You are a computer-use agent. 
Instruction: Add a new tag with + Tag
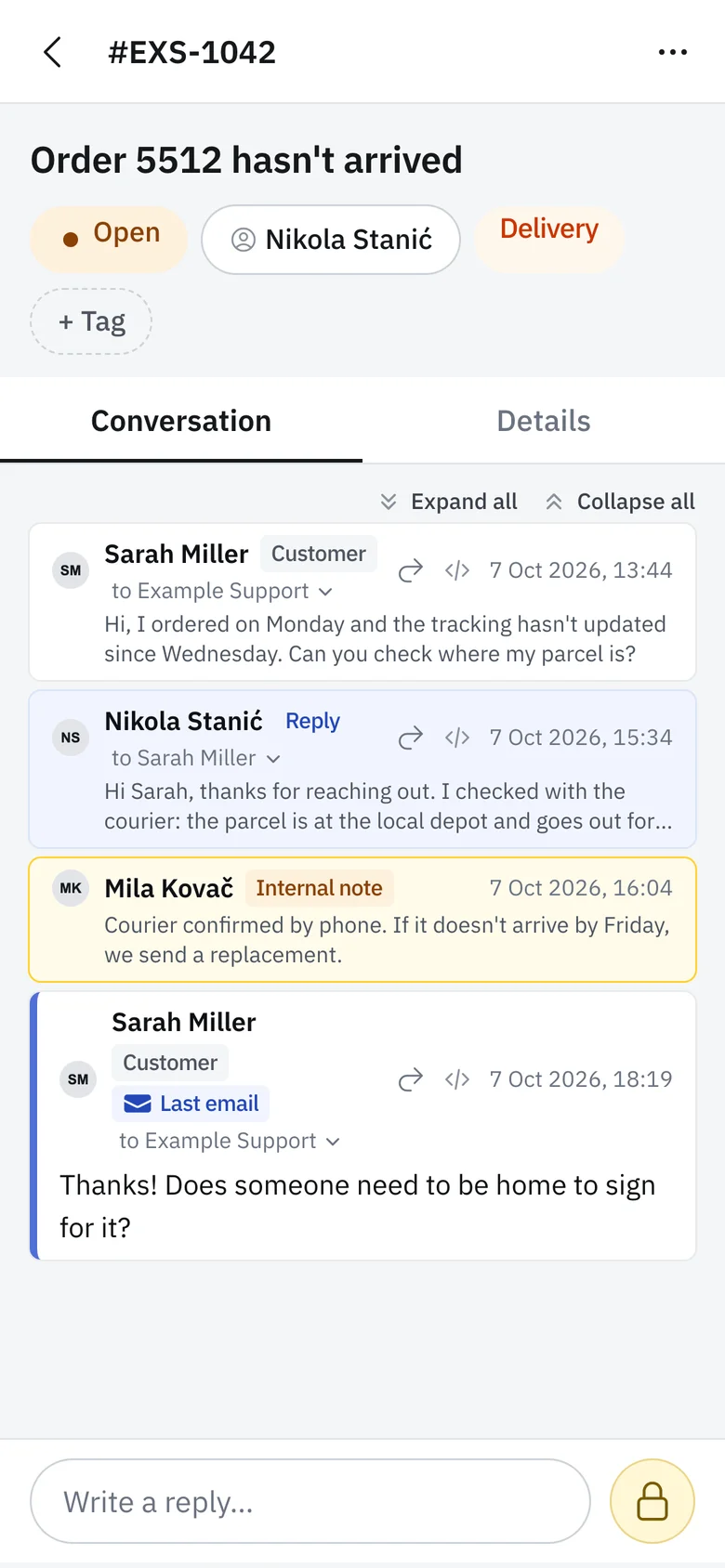click(91, 321)
